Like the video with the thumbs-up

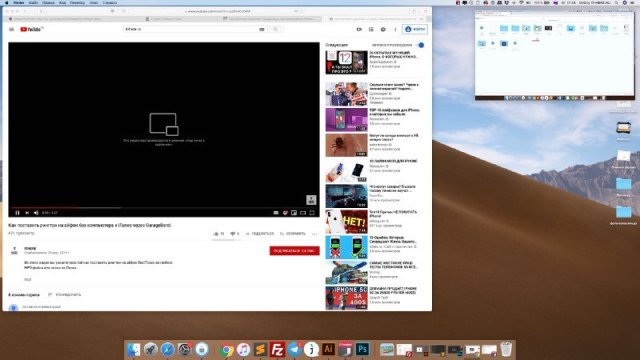point(219,234)
